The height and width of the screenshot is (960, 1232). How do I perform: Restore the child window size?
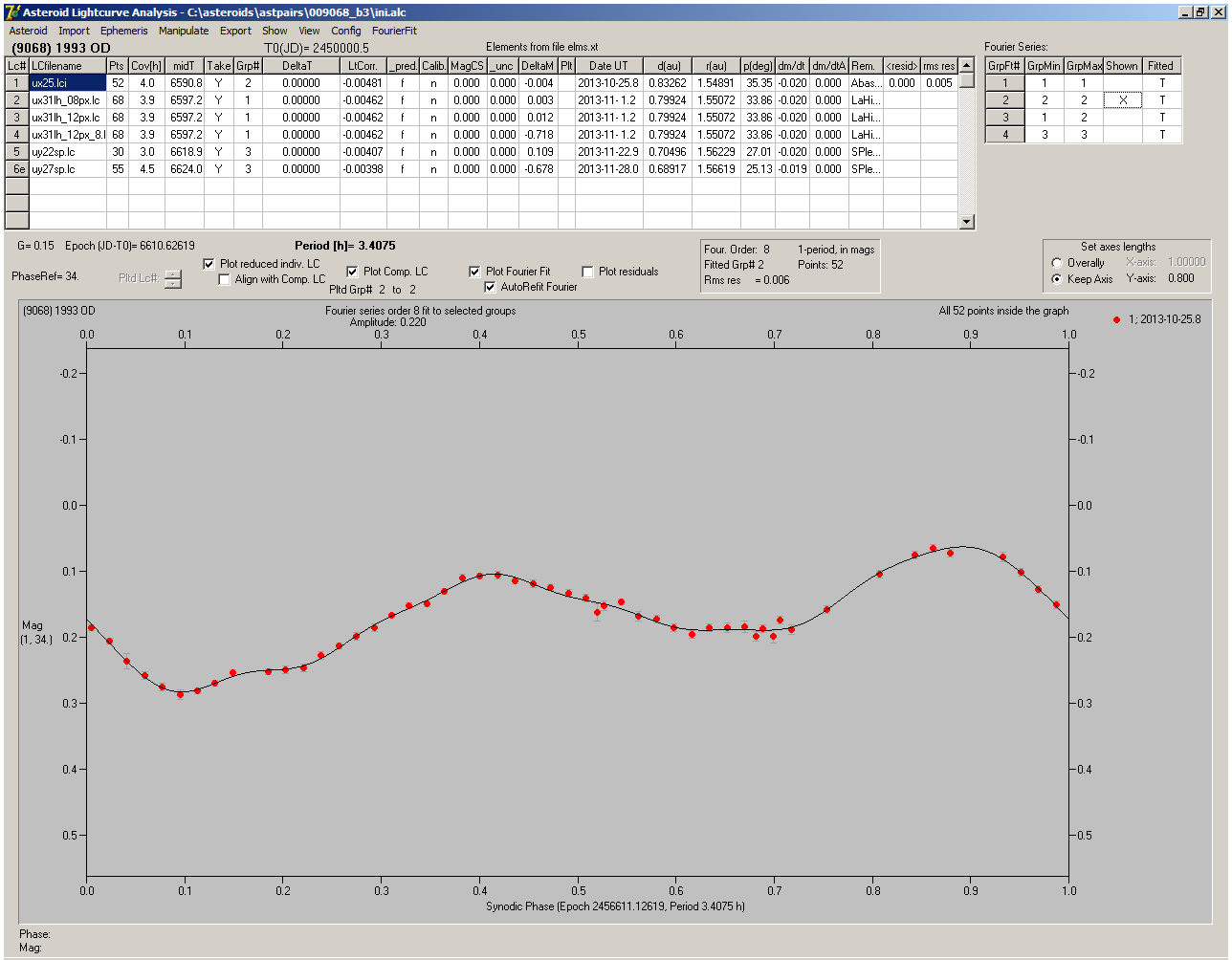click(x=1201, y=11)
